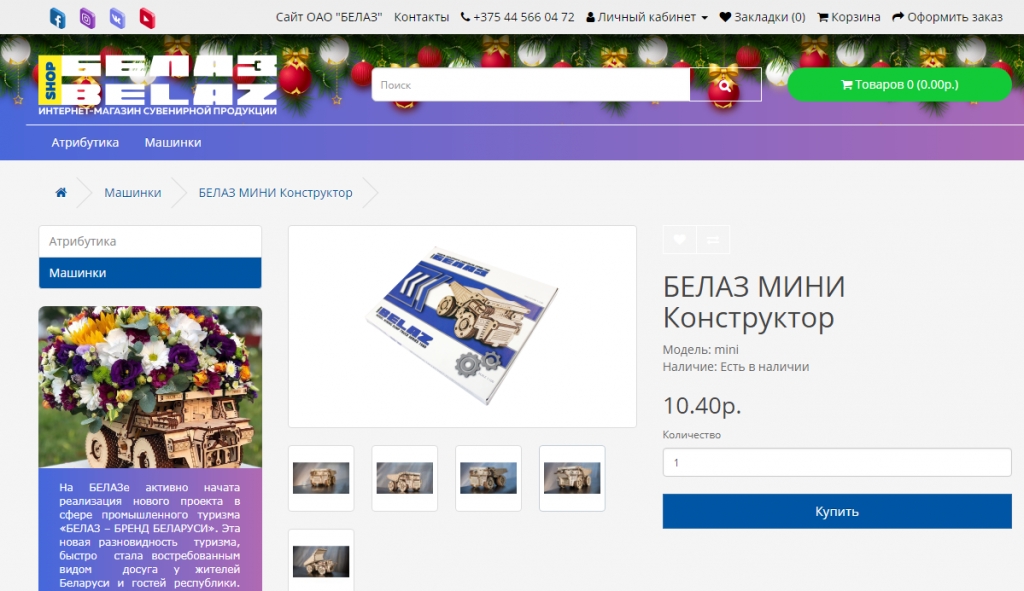
Task: Go to Оформить заказ checkout
Action: click(x=947, y=17)
